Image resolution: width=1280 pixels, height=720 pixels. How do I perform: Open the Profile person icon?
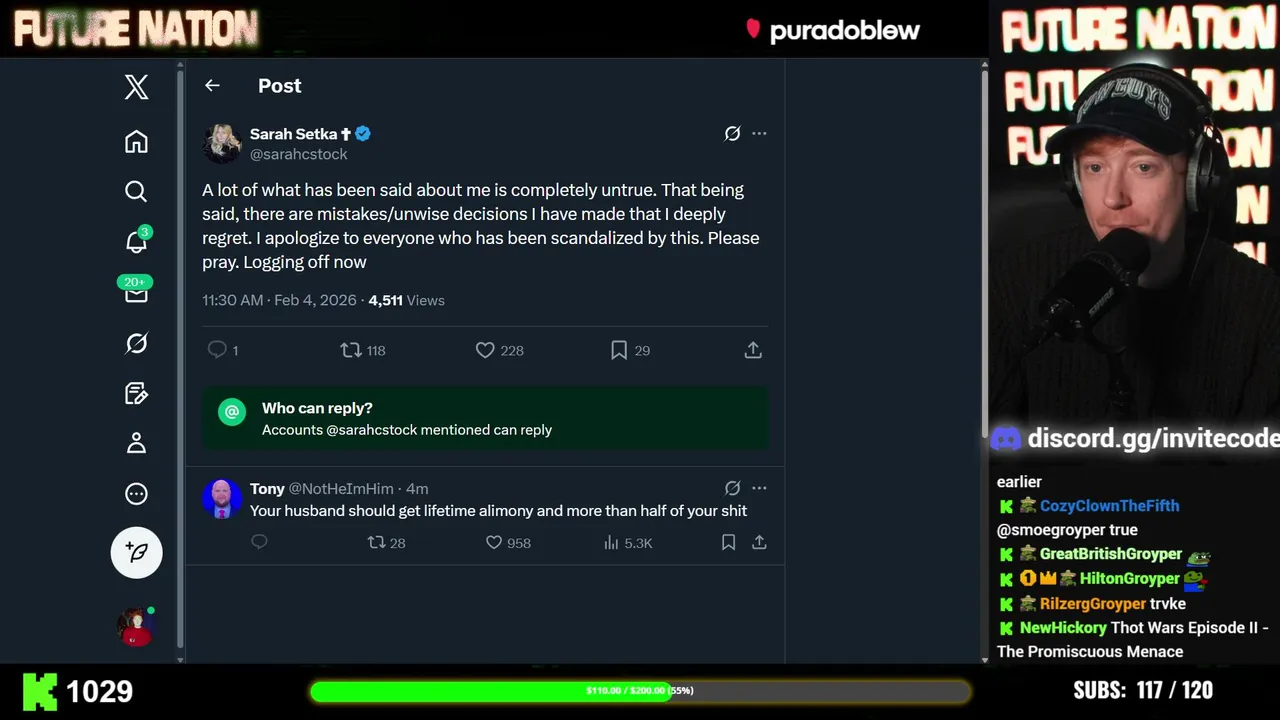[136, 443]
